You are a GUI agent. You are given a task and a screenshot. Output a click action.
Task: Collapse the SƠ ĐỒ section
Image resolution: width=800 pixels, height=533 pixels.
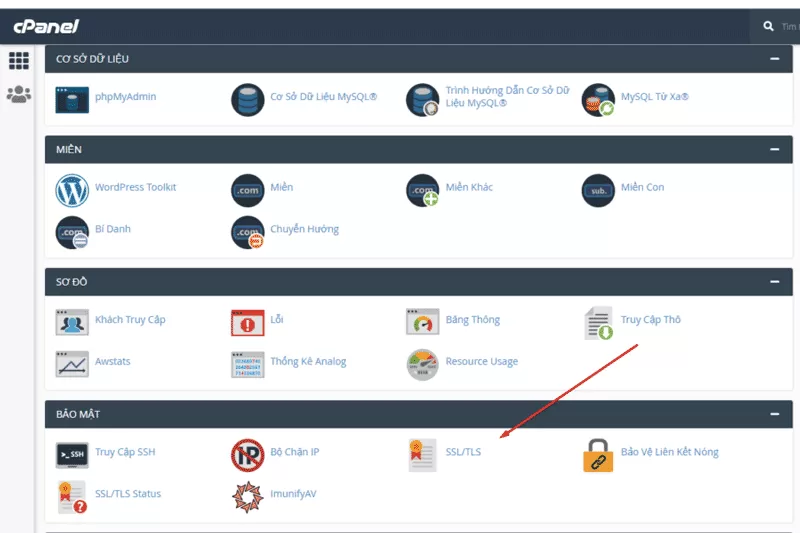(774, 282)
